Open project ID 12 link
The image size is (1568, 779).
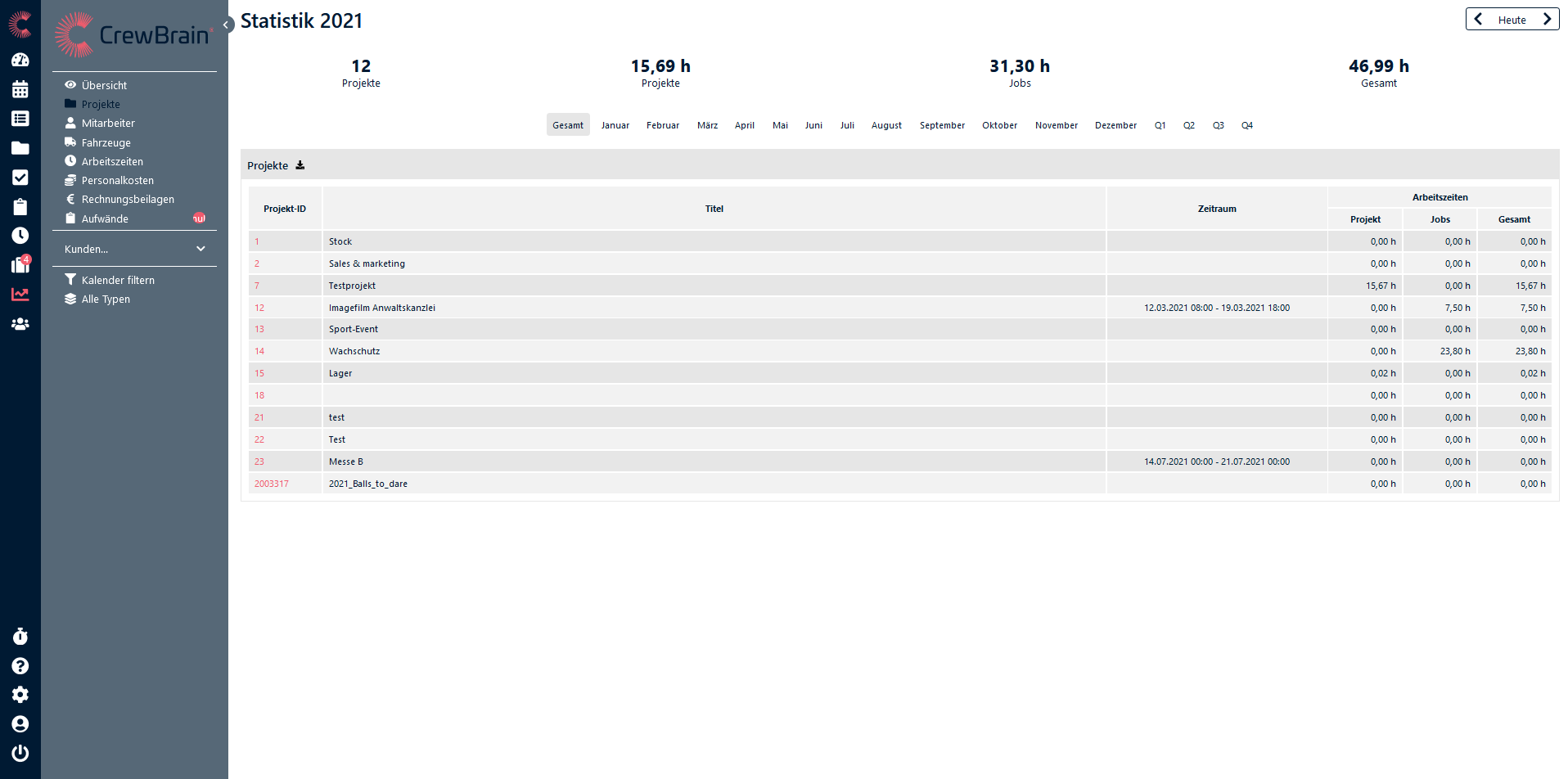pyautogui.click(x=259, y=308)
